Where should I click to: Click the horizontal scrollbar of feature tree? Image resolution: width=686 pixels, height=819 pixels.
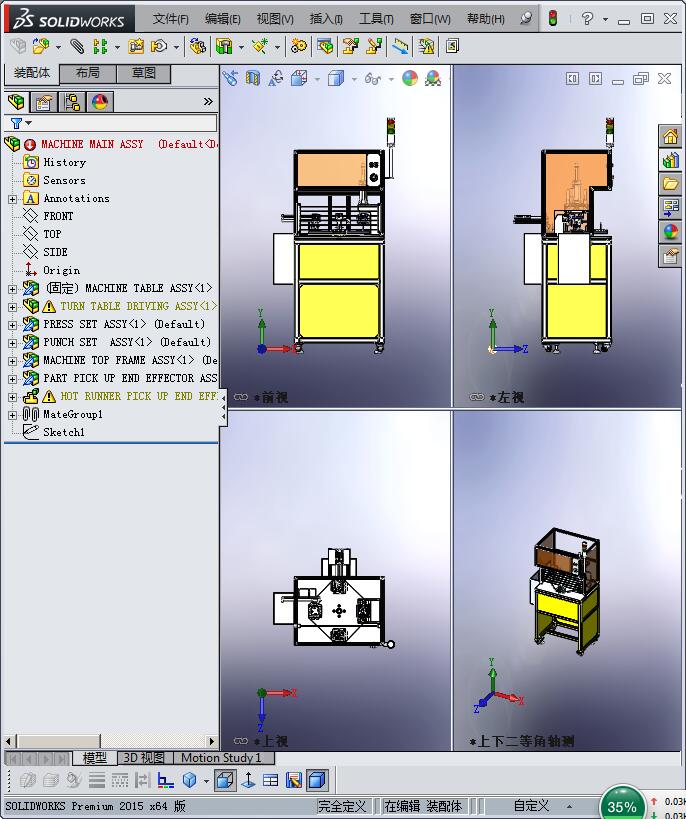pos(59,741)
